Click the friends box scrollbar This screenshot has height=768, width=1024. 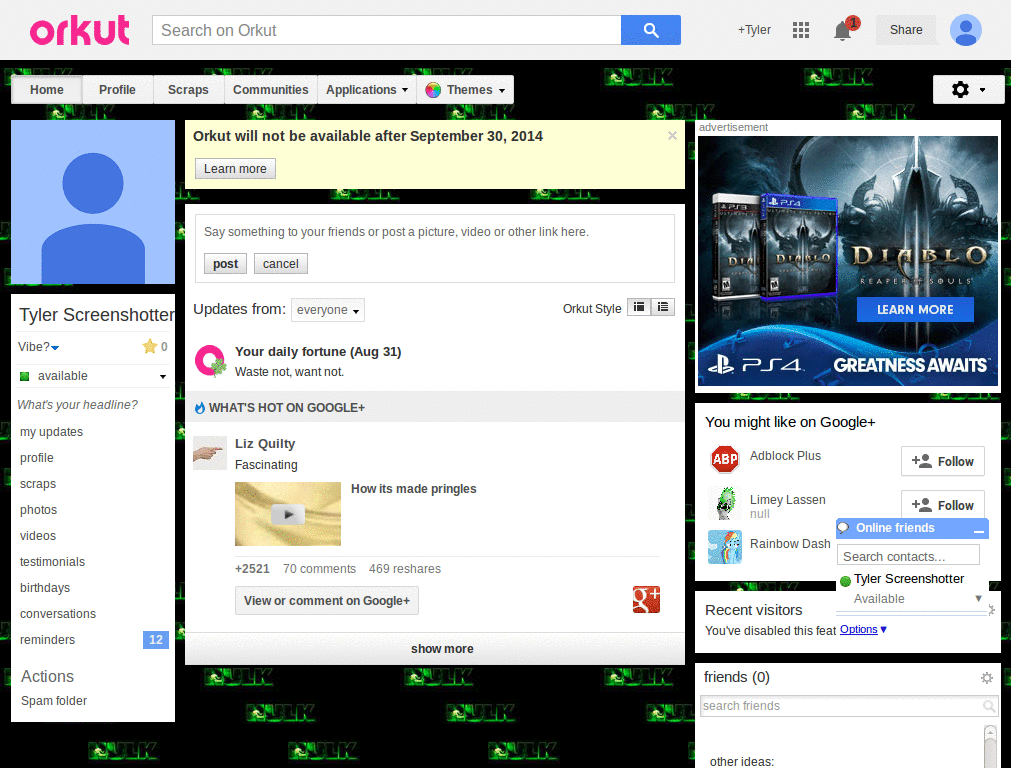pyautogui.click(x=991, y=745)
